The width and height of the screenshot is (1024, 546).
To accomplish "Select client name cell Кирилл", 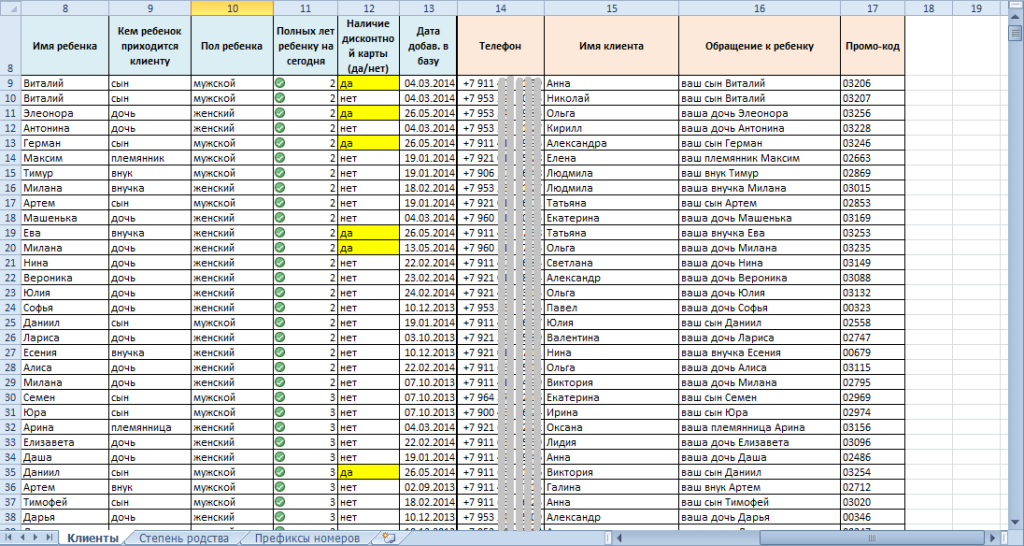I will pos(611,129).
